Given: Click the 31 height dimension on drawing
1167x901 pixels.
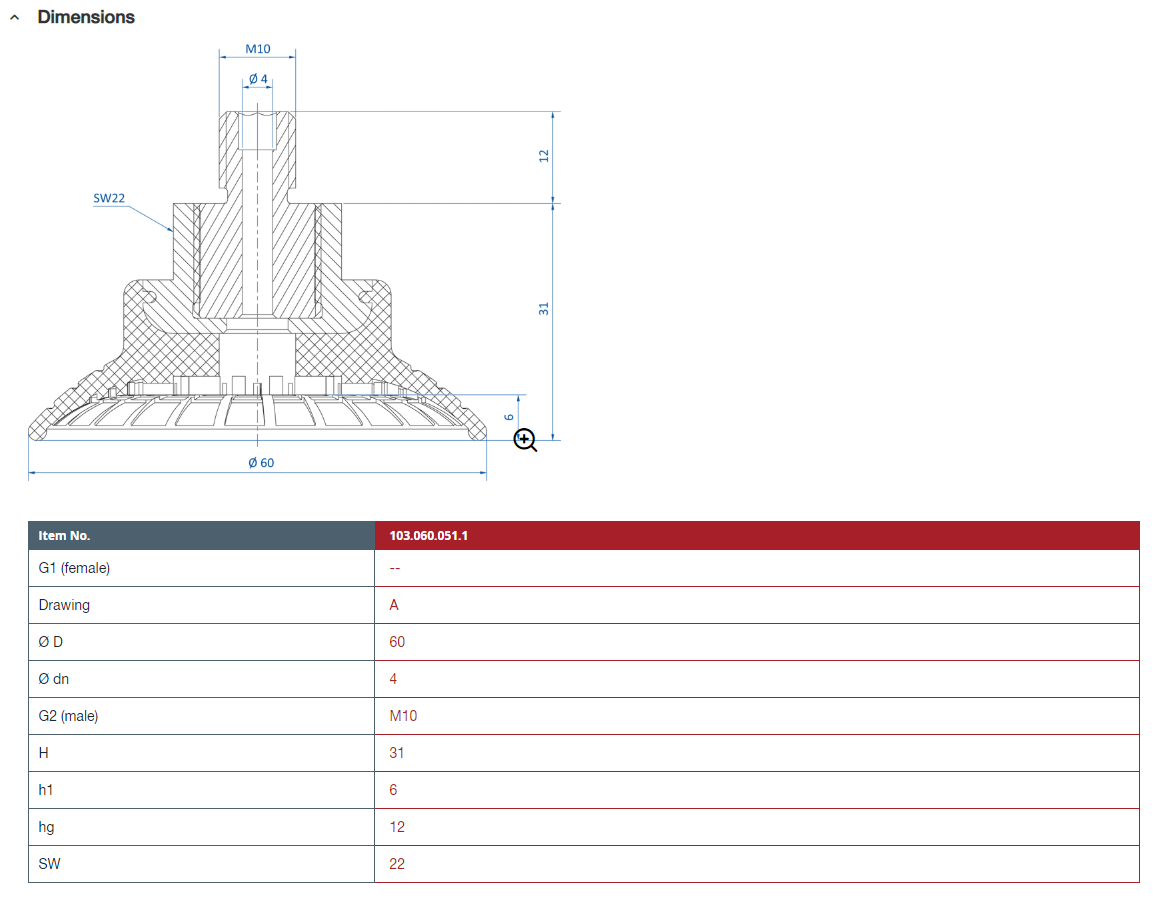Looking at the screenshot, I should click(x=544, y=309).
